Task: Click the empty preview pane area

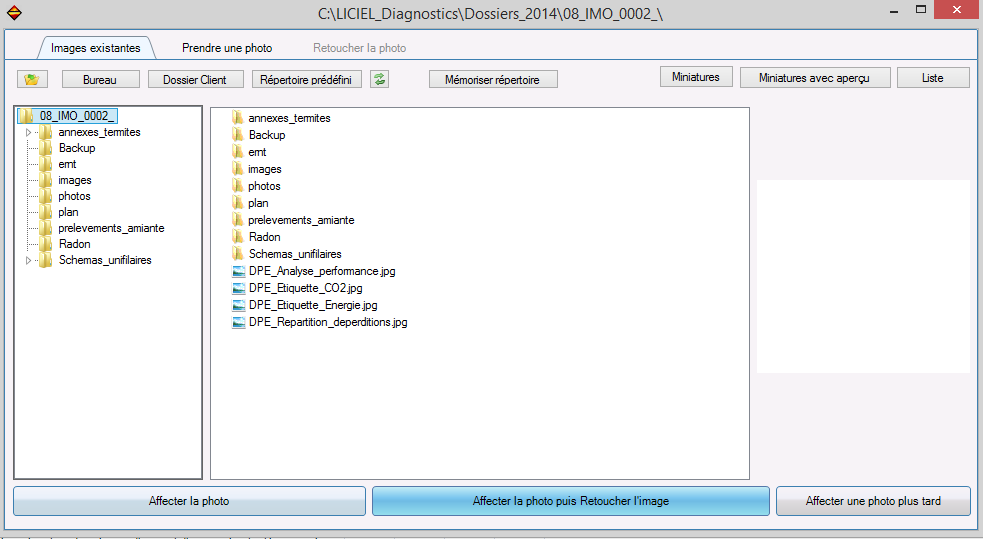Action: click(x=863, y=276)
